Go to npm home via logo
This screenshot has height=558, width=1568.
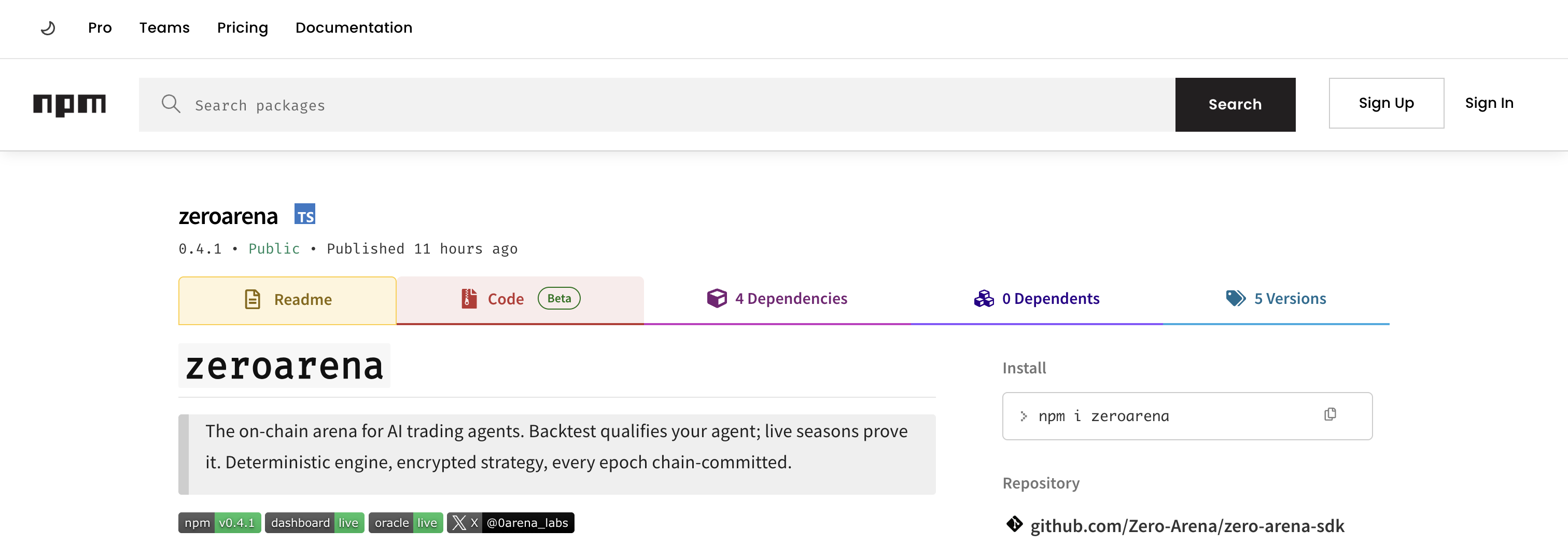coord(69,105)
